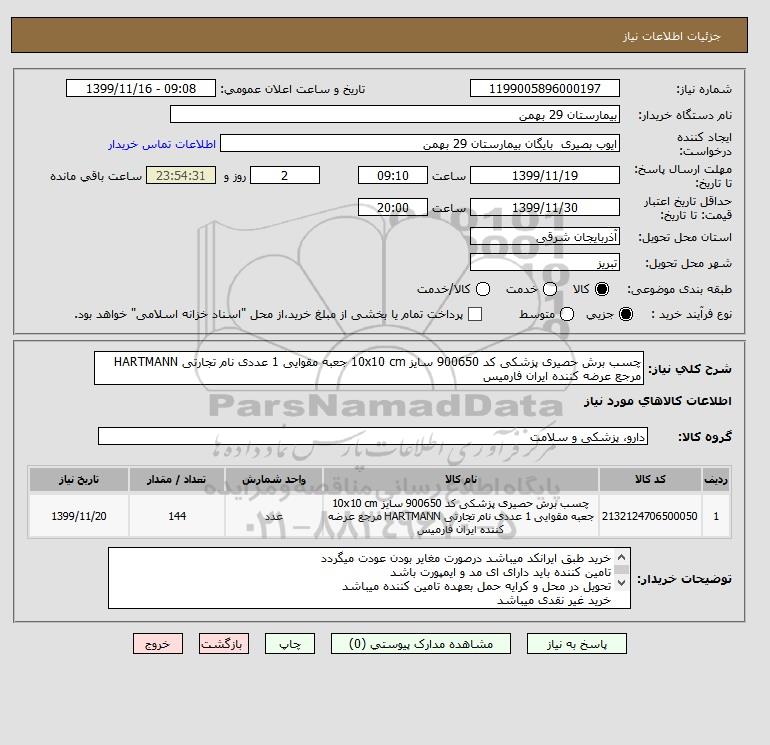
Task: Click the request creator field ایوب بصیری
Action: click(x=420, y=143)
